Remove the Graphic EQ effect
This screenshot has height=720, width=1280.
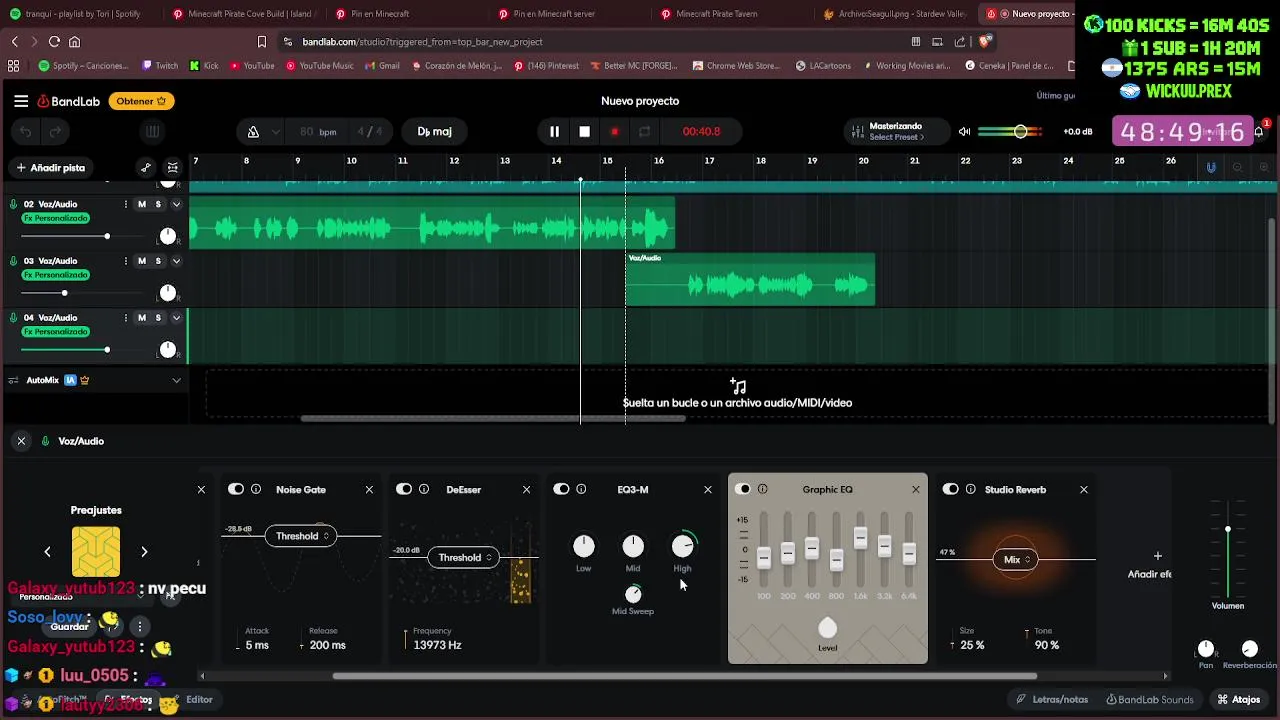[x=915, y=490]
